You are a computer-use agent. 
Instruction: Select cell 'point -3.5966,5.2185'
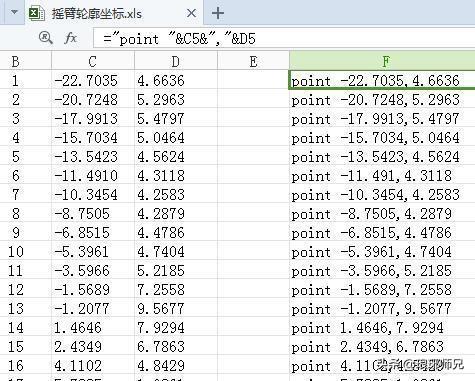[382, 270]
